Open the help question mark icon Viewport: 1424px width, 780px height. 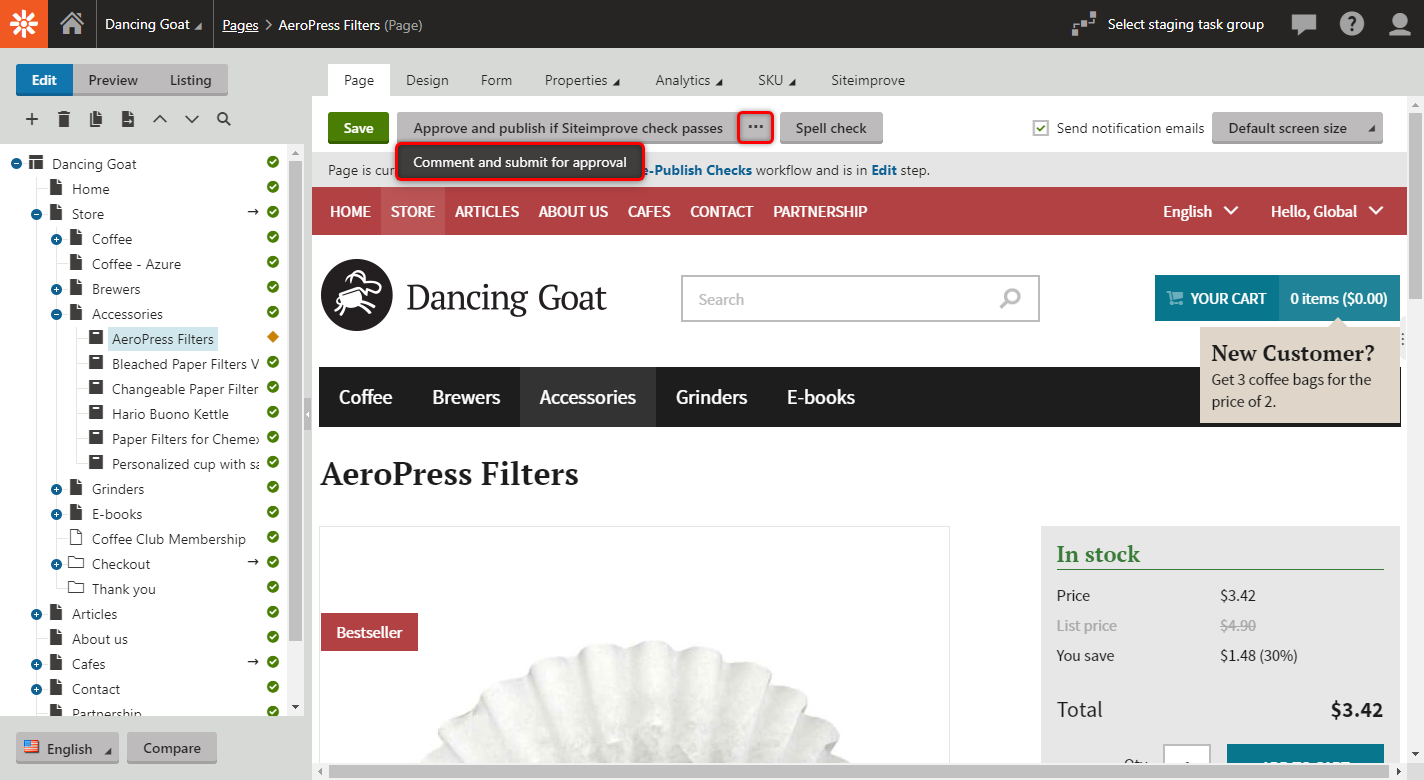click(x=1352, y=24)
